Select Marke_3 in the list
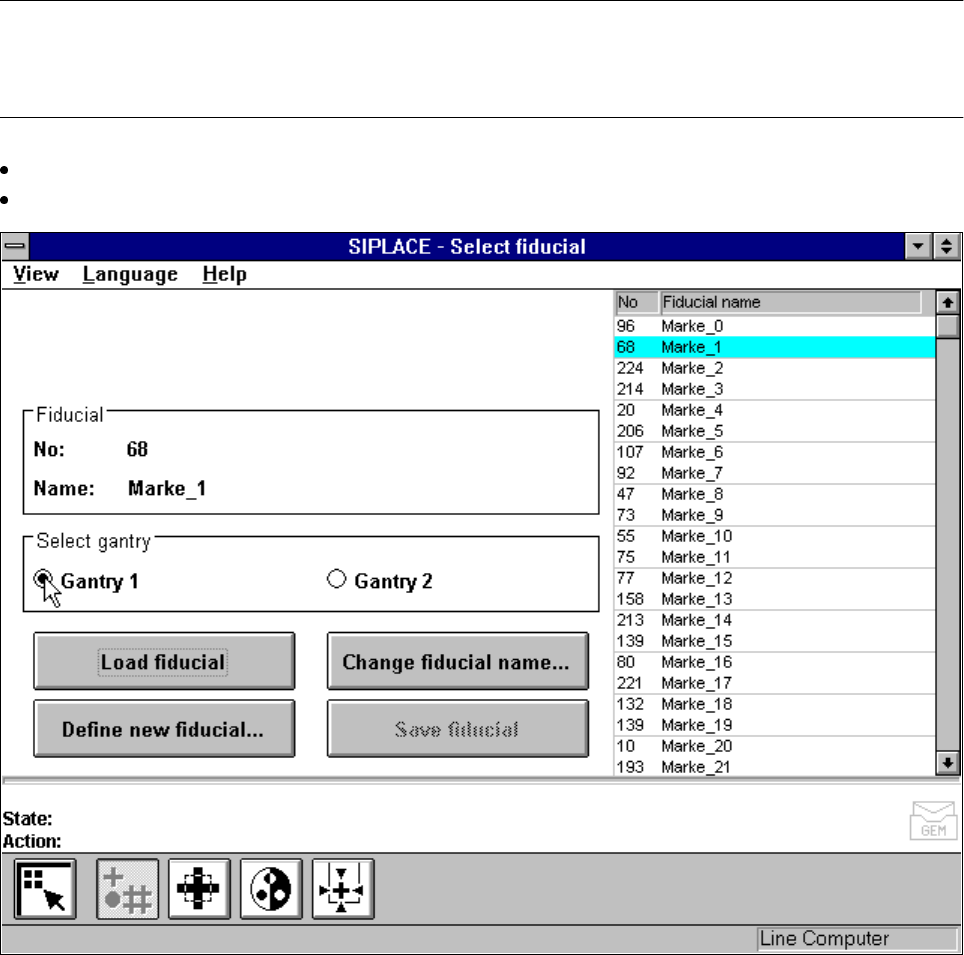The height and width of the screenshot is (955, 964). [x=775, y=389]
